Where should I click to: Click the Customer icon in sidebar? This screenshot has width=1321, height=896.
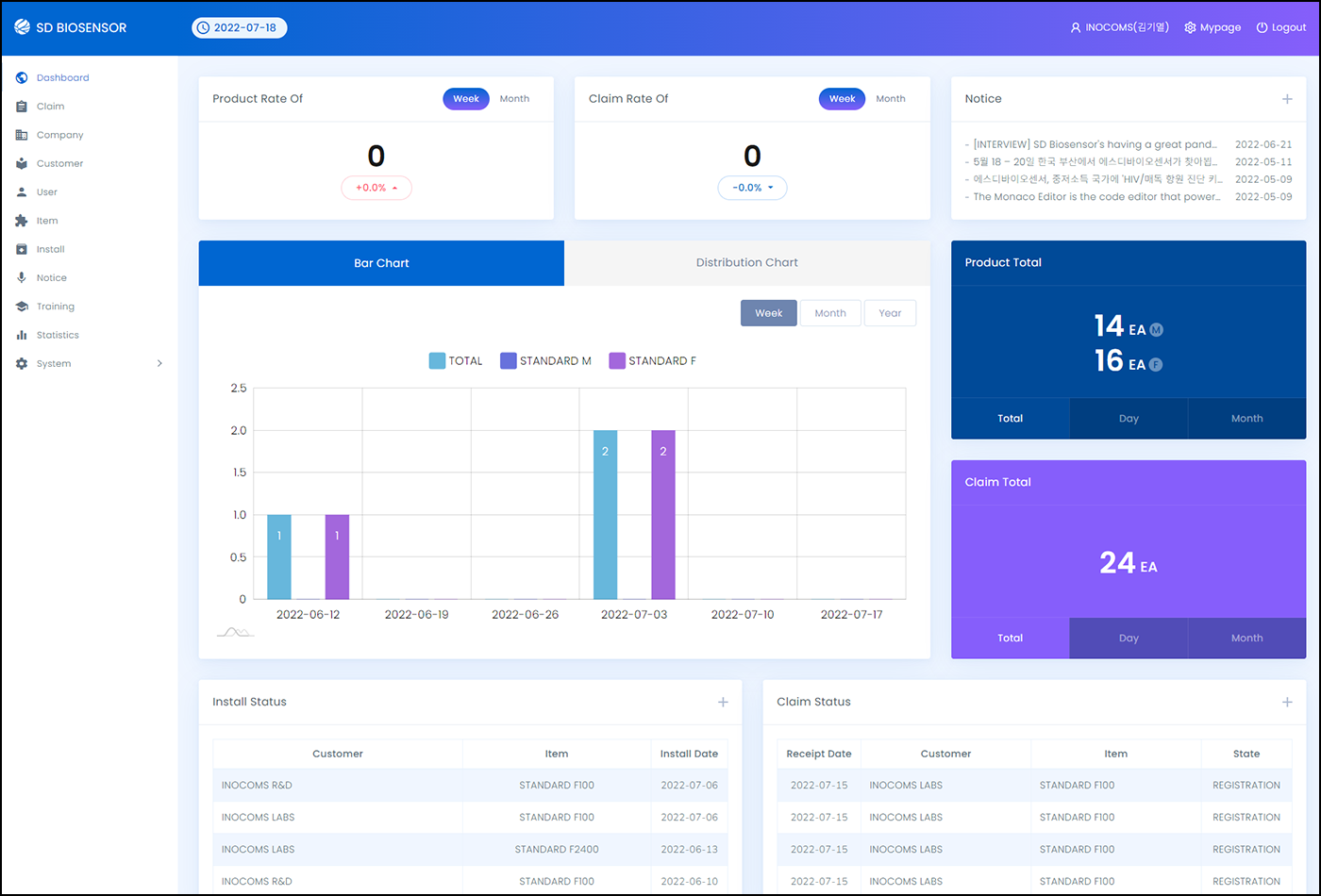pos(22,163)
